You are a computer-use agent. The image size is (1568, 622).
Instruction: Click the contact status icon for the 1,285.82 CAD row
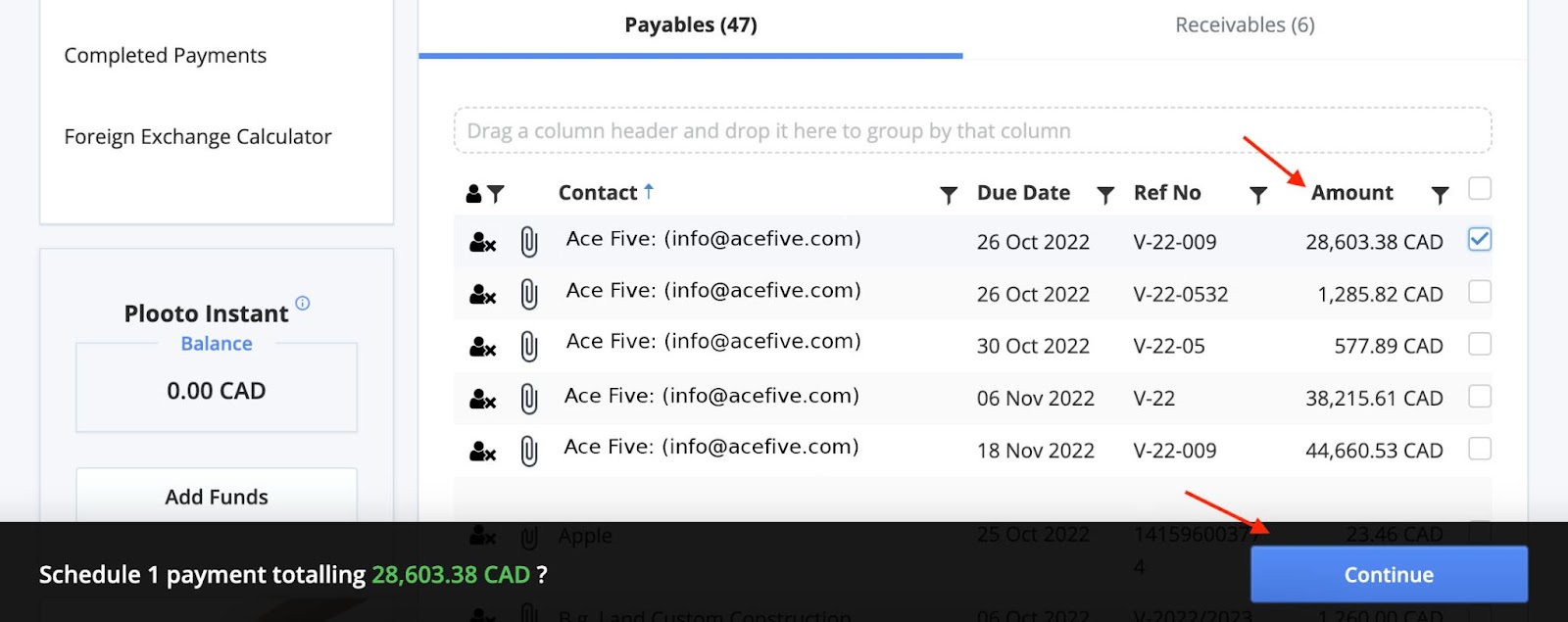click(x=482, y=294)
